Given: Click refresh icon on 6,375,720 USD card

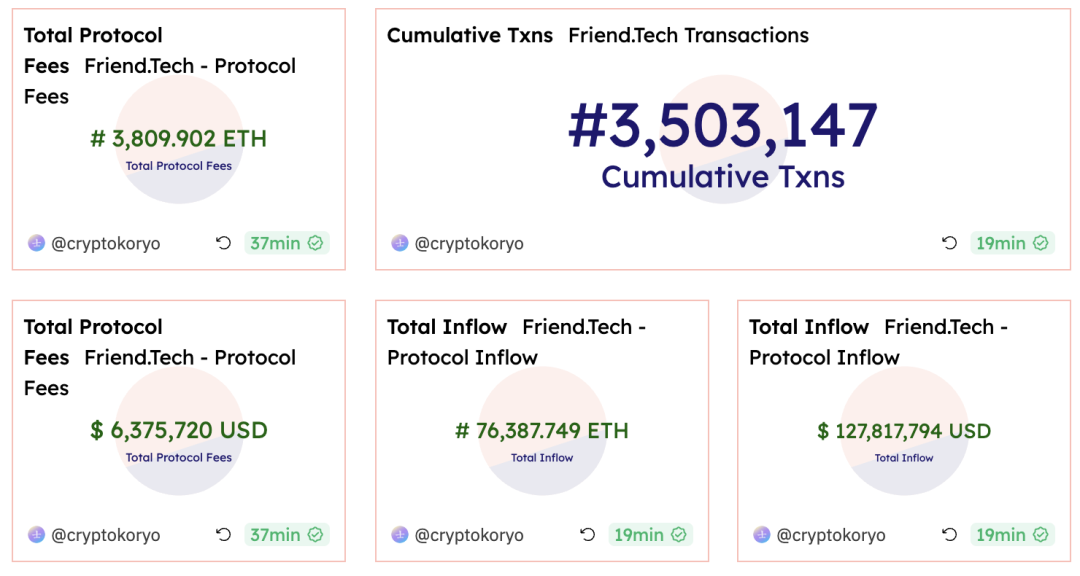Looking at the screenshot, I should pyautogui.click(x=224, y=535).
